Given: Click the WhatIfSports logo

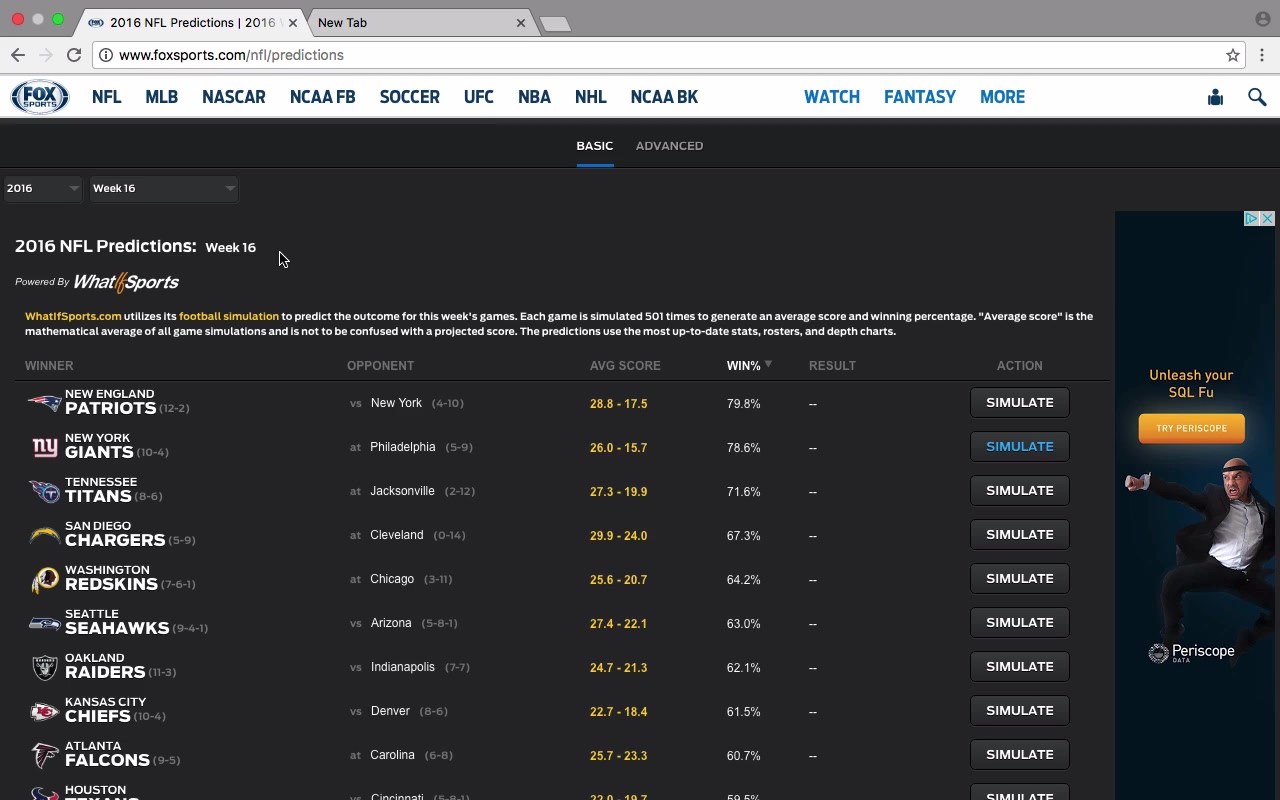Looking at the screenshot, I should pyautogui.click(x=126, y=282).
